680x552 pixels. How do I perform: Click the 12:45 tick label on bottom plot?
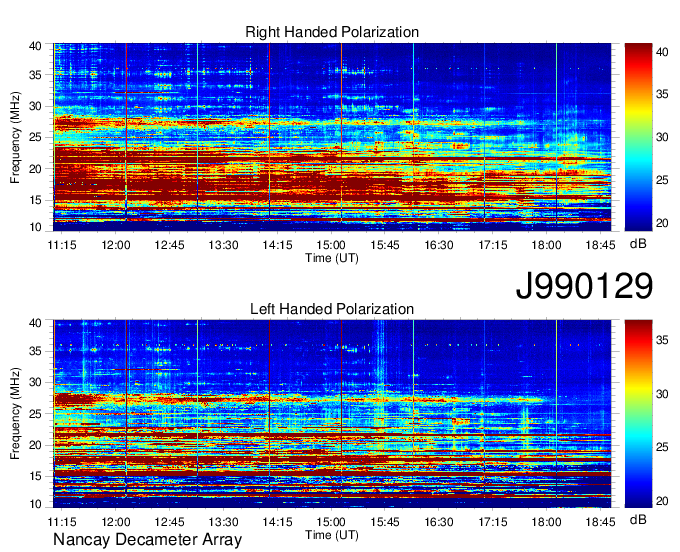(x=170, y=522)
